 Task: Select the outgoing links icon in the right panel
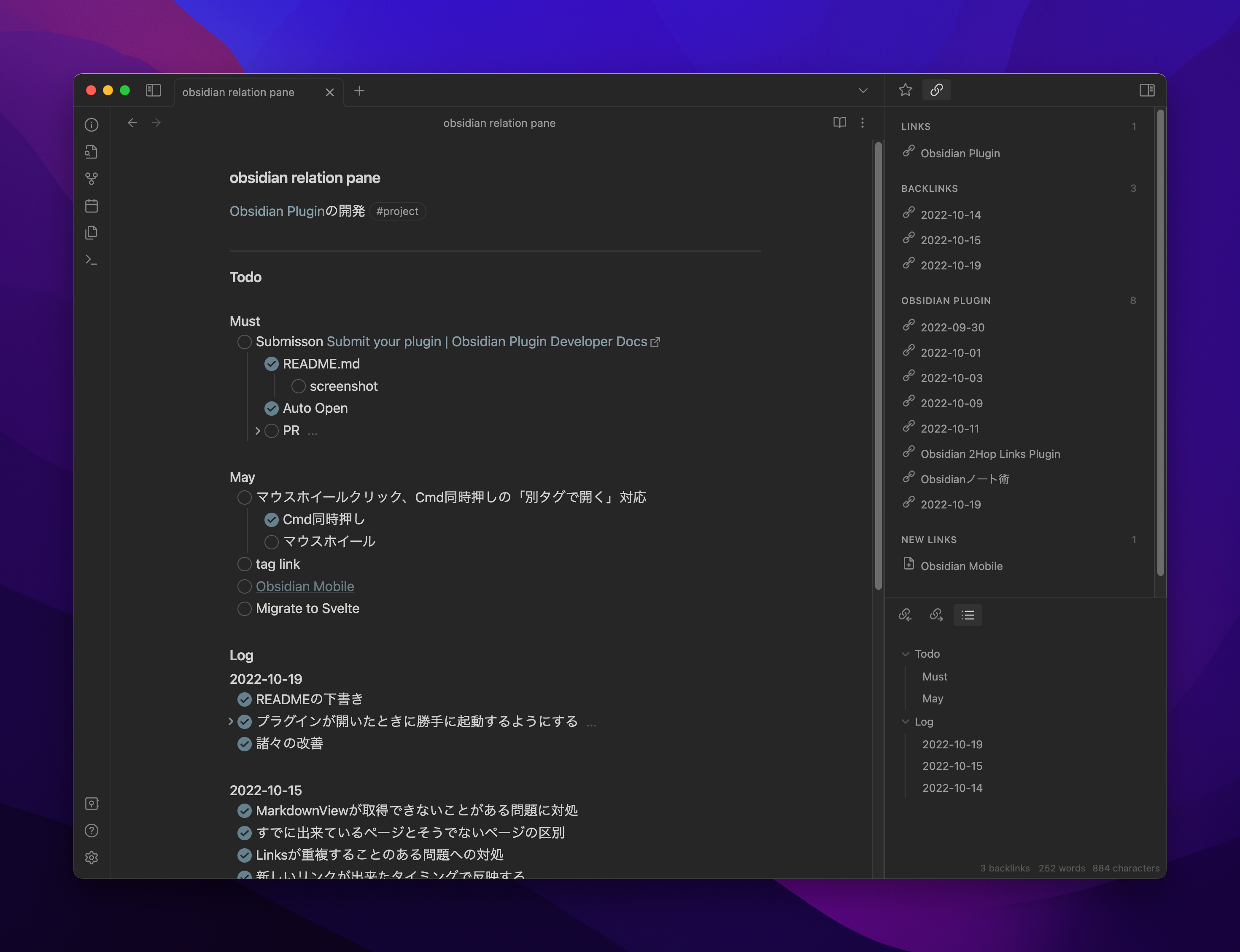(x=935, y=615)
